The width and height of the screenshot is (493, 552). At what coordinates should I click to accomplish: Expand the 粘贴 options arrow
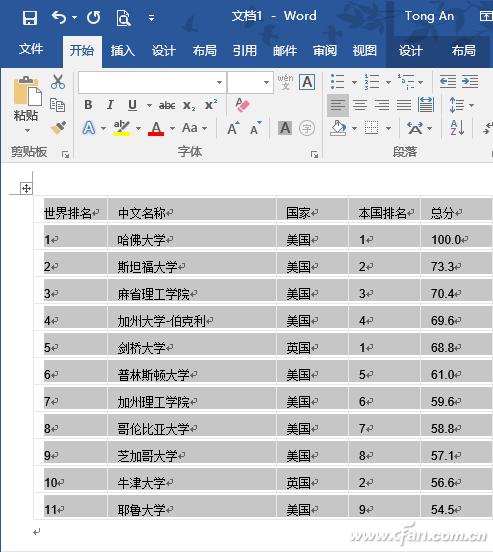pos(27,130)
